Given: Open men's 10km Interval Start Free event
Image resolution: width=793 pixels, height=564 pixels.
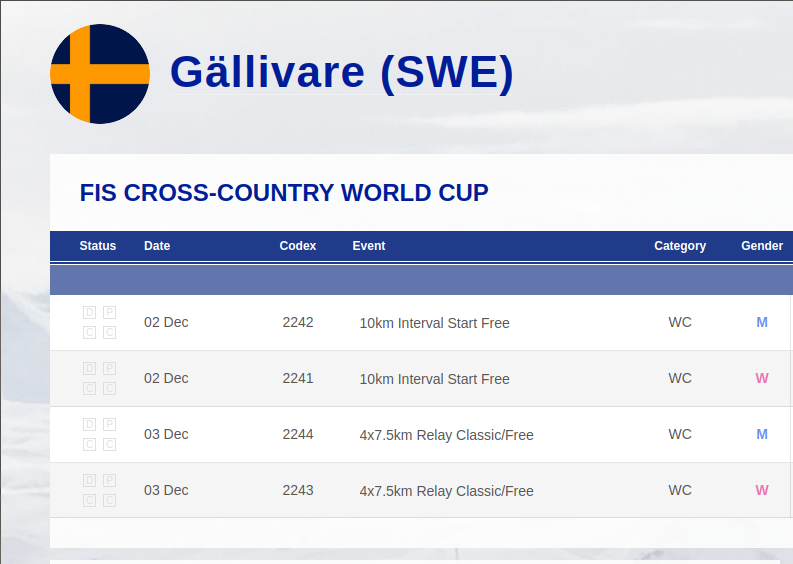Looking at the screenshot, I should pyautogui.click(x=434, y=323).
